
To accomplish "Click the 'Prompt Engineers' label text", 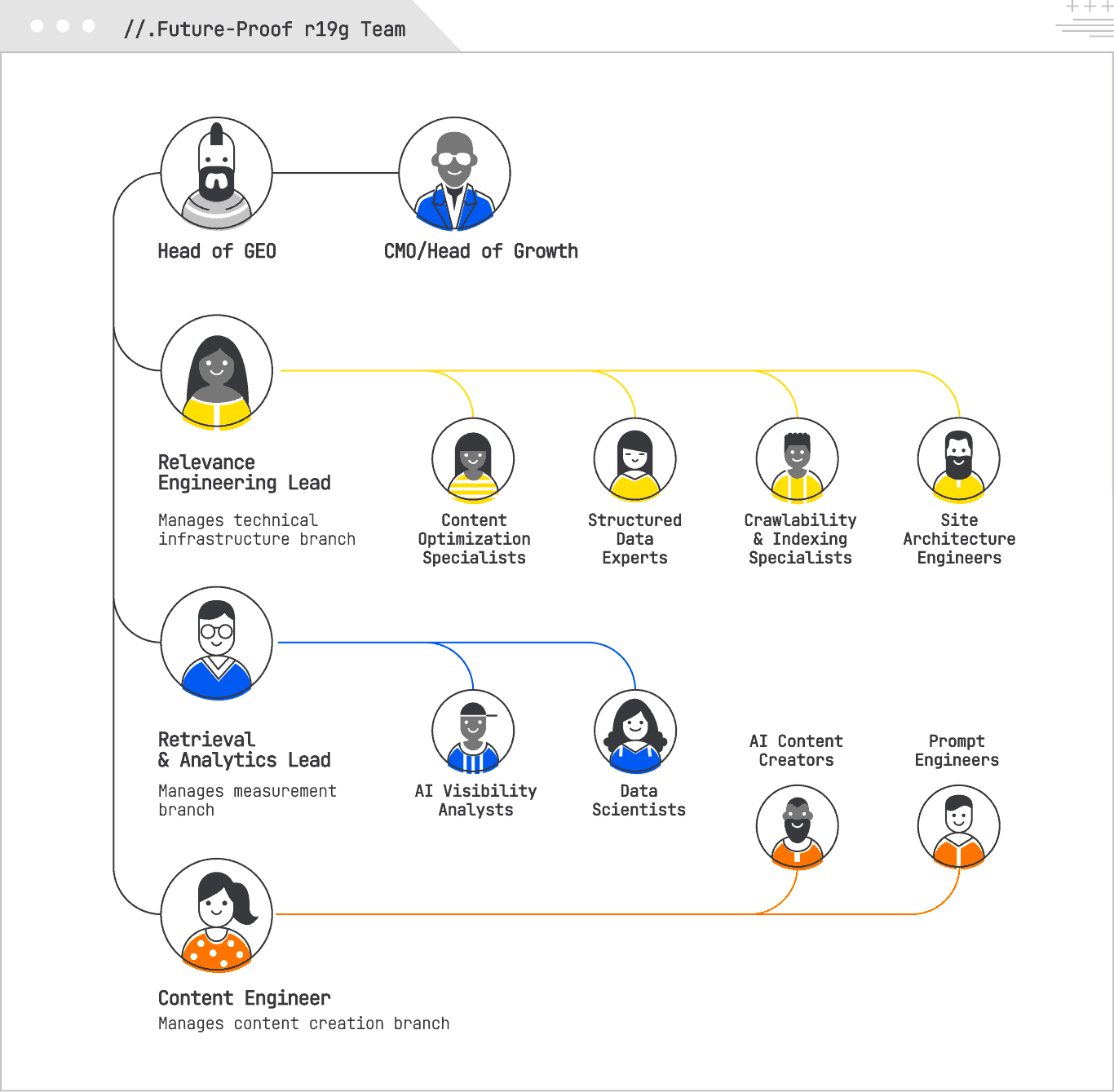I will coord(957,750).
